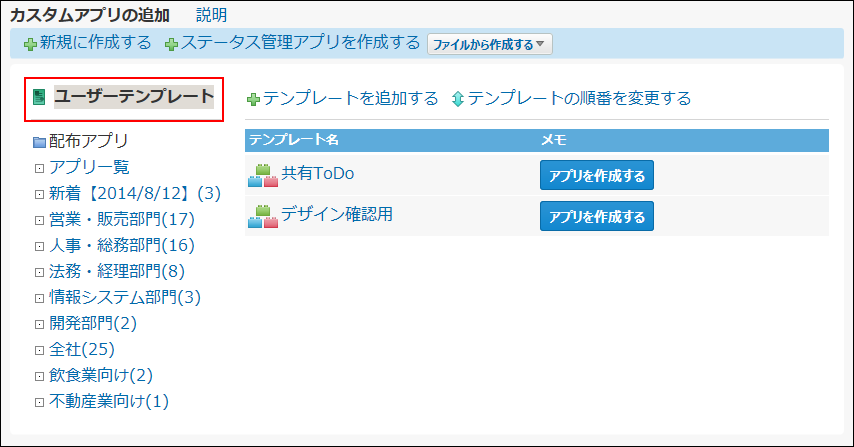Image resolution: width=854 pixels, height=447 pixels.
Task: Open 新着【2014/8/12】(3) category
Action: pyautogui.click(x=135, y=193)
